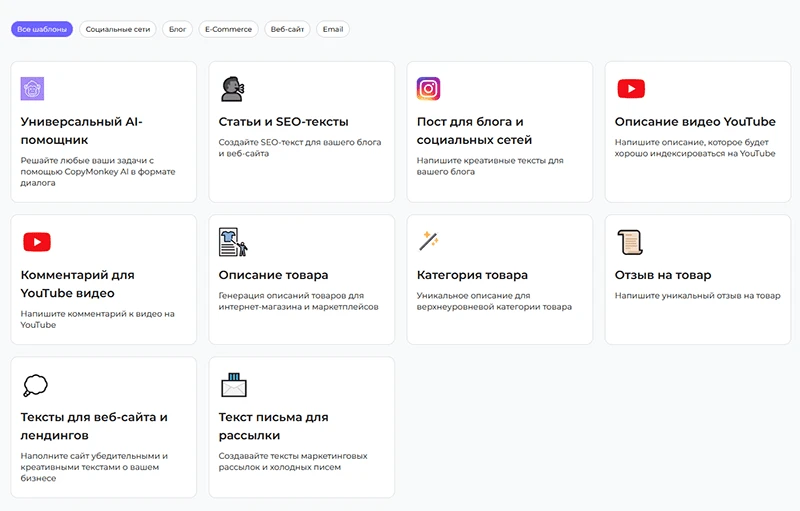
Task: Click the purple monkey icon of Универсальный AI-помощник
Action: tap(32, 89)
